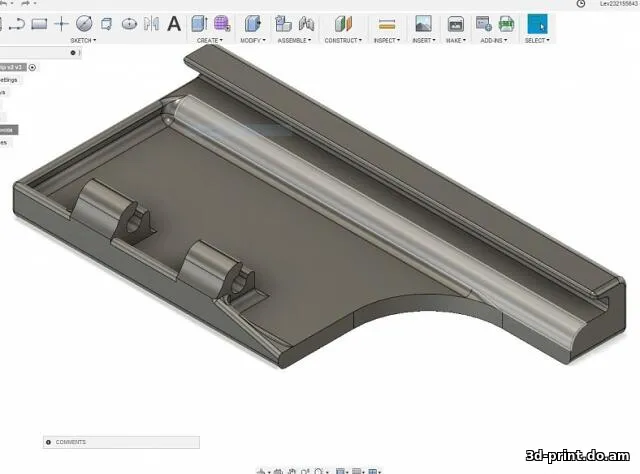Open the ADD-INS menu
Screen dimensions: 640x474
tap(493, 40)
